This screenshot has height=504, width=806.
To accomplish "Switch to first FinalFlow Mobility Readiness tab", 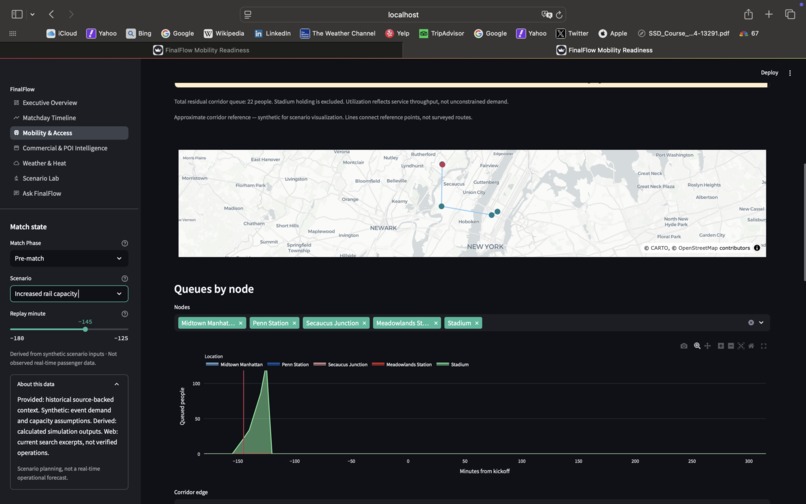I will pyautogui.click(x=201, y=50).
